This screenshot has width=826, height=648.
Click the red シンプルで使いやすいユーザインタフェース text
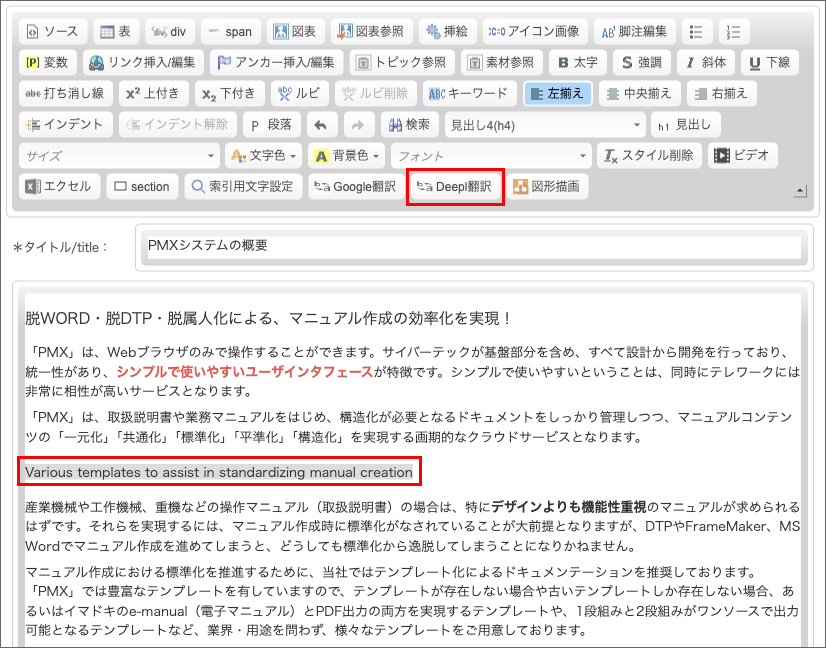[x=244, y=372]
